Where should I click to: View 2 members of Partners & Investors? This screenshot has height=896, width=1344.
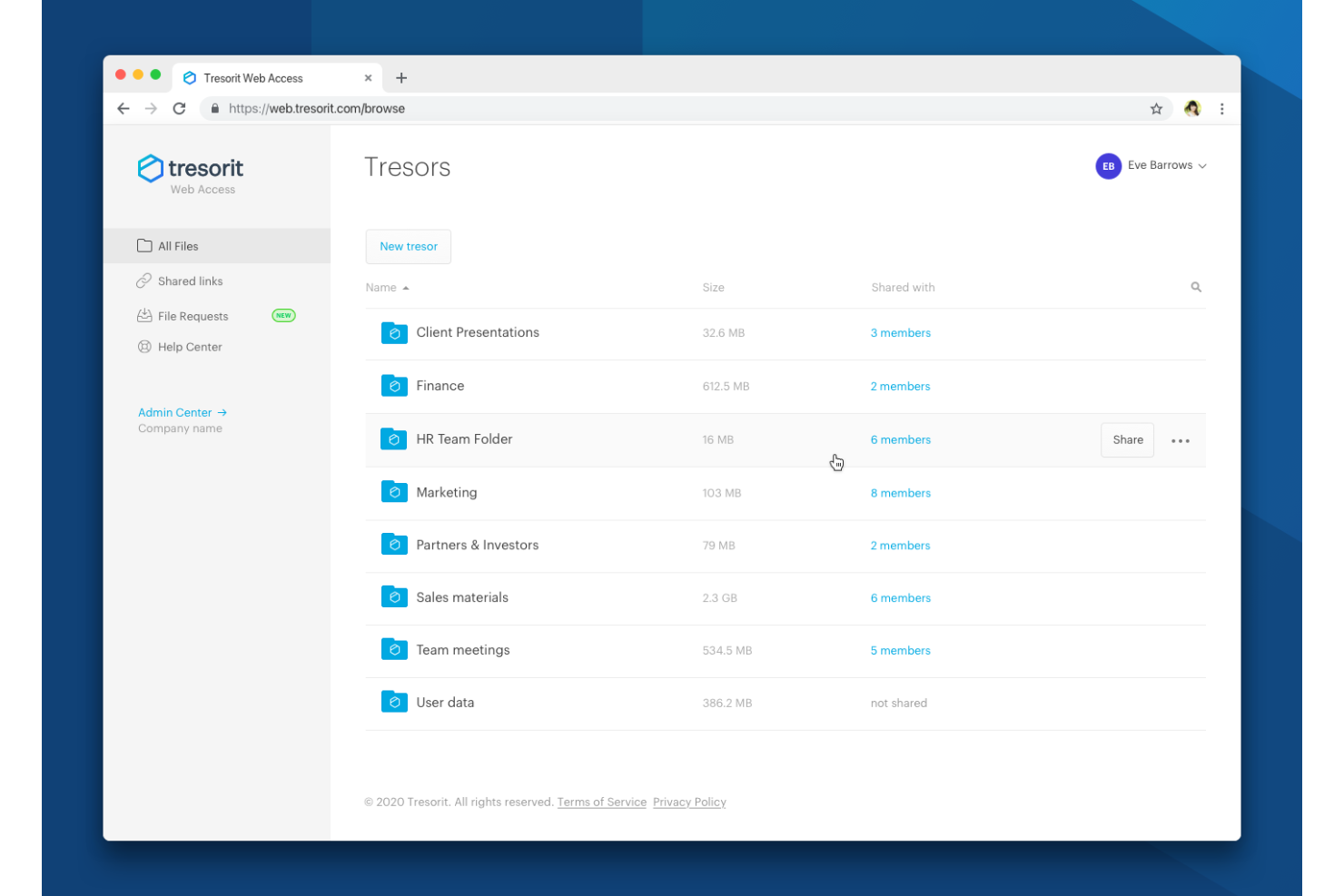[x=901, y=546]
